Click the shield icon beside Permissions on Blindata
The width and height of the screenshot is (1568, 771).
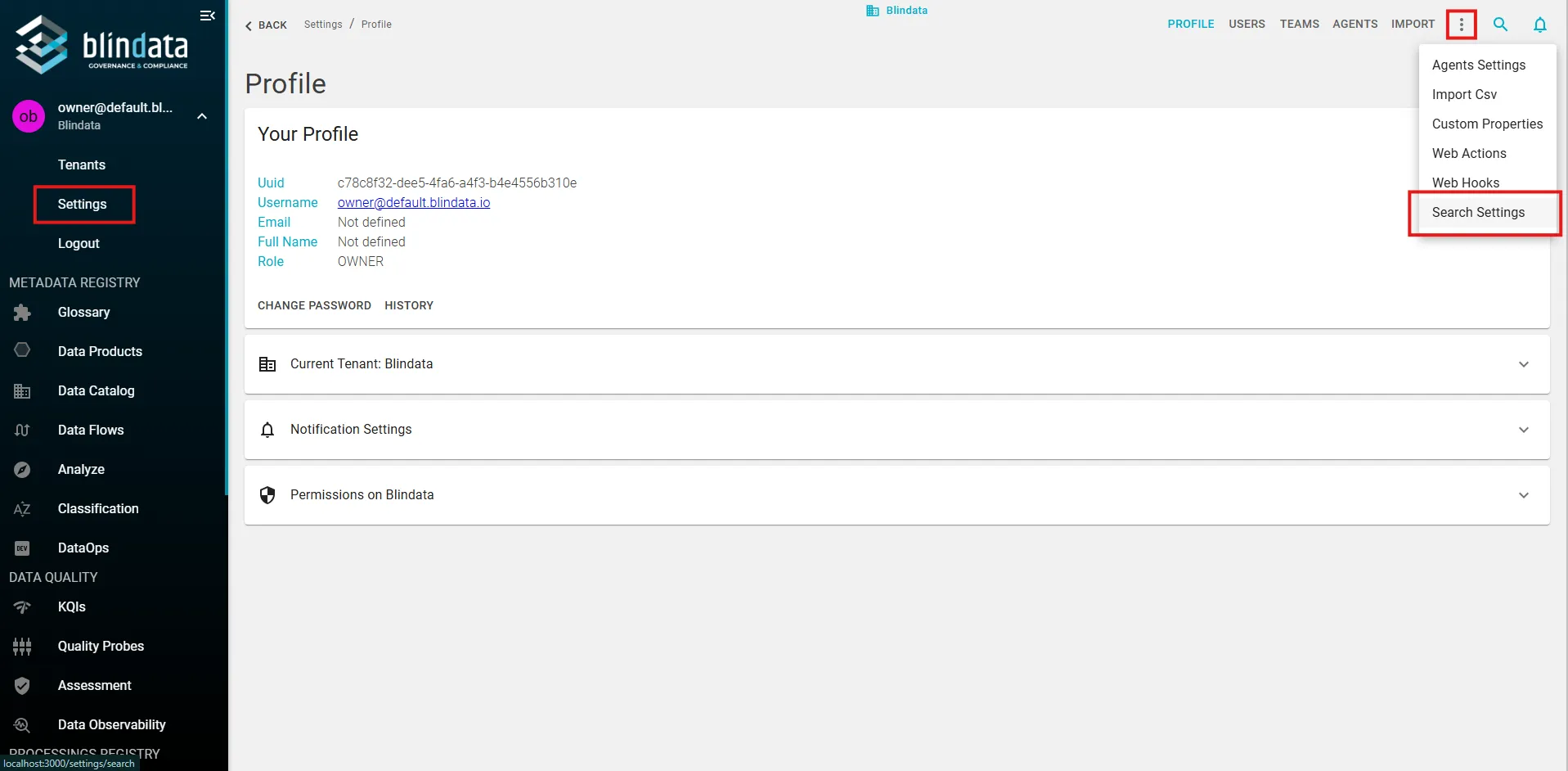267,495
